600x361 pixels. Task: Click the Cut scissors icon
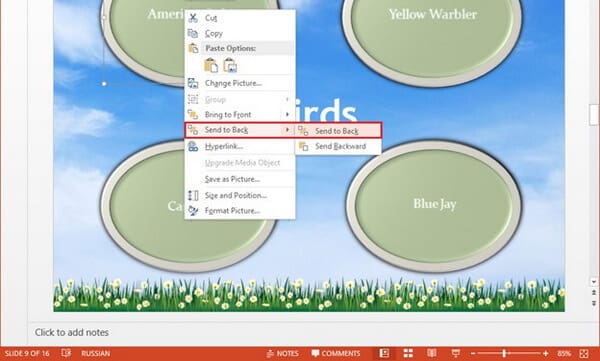(x=193, y=18)
